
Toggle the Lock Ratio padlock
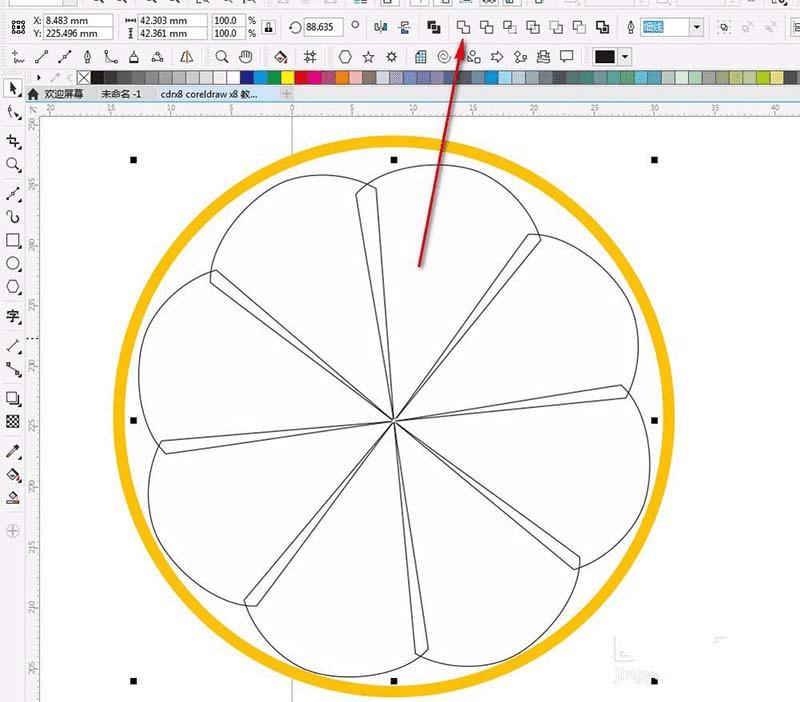pos(268,27)
